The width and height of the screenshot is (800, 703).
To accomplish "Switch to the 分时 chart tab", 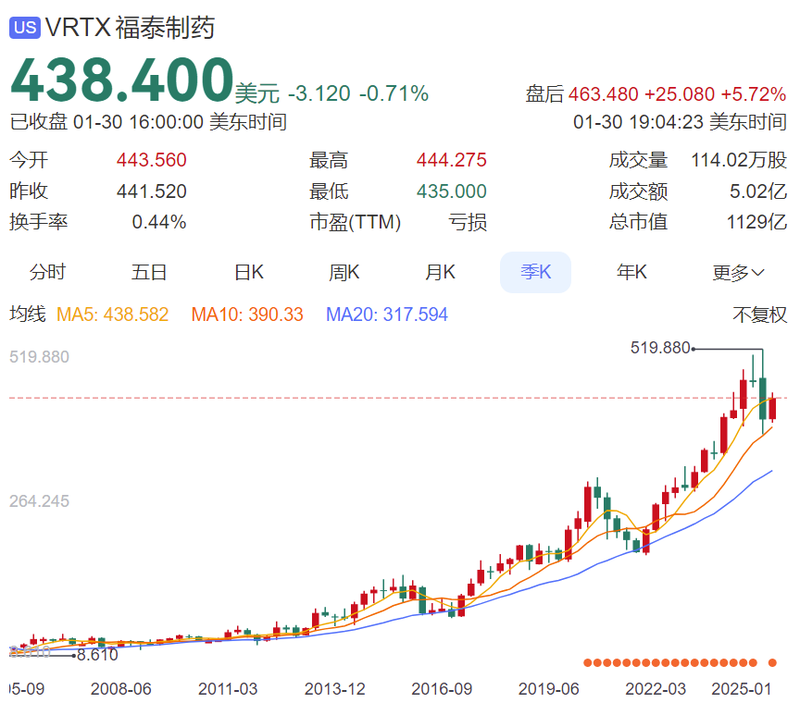I will click(47, 272).
